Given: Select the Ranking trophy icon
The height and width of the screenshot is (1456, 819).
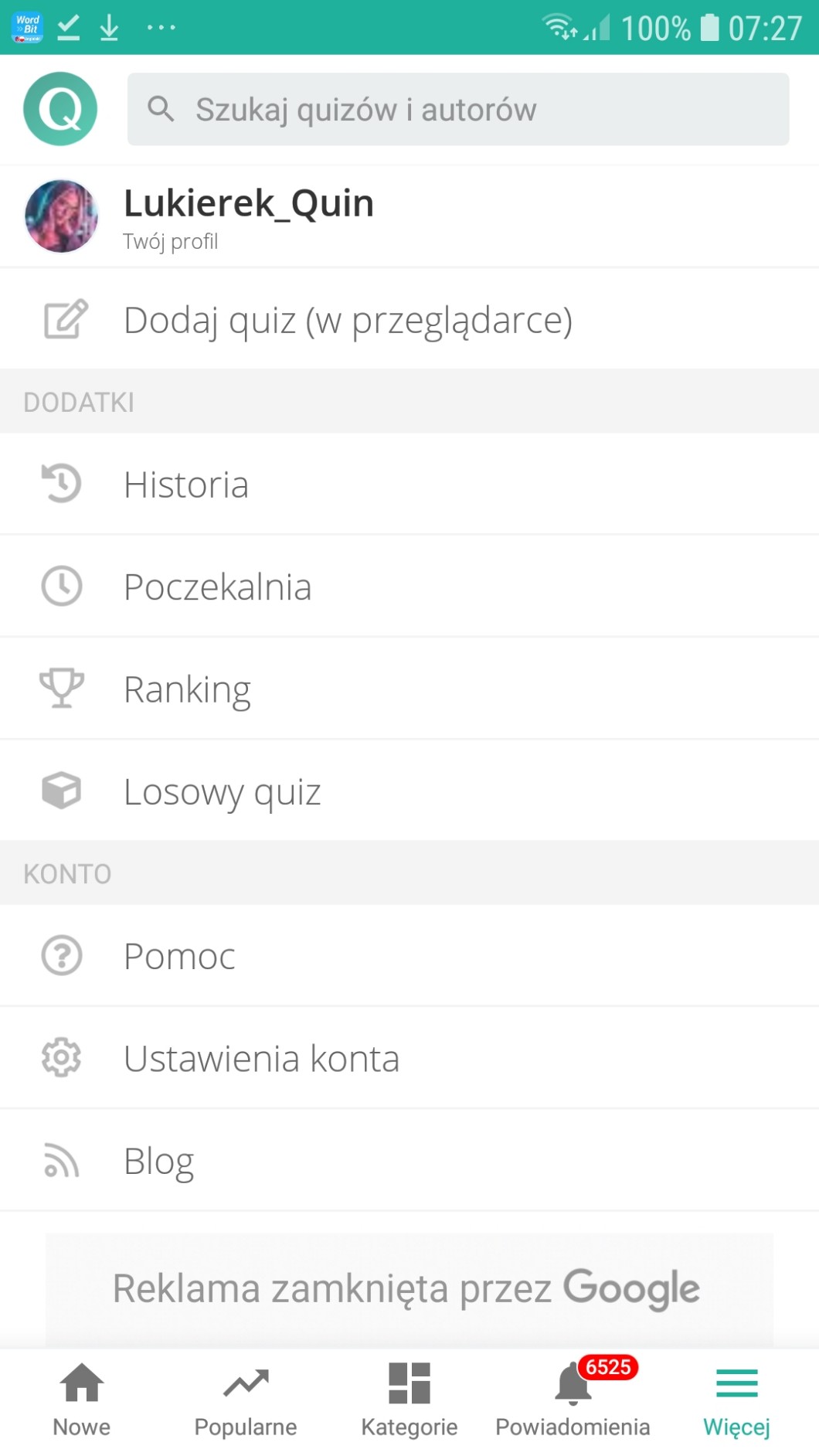Looking at the screenshot, I should tap(61, 688).
